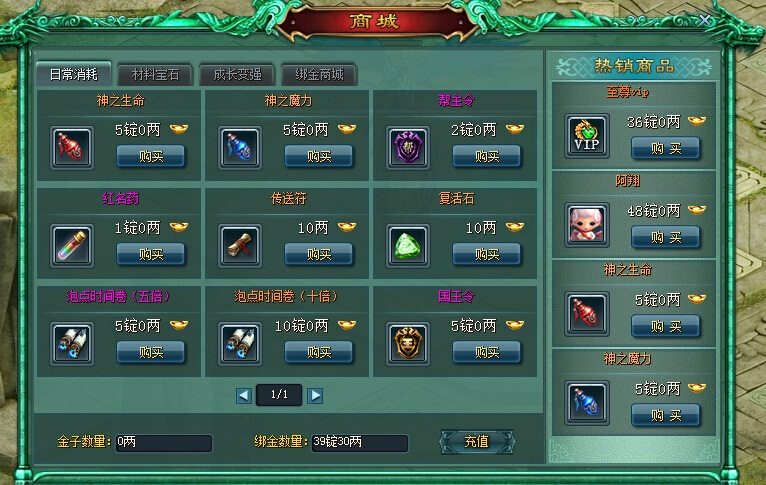Open the 成长变强 tab
This screenshot has width=766, height=485.
[x=237, y=74]
